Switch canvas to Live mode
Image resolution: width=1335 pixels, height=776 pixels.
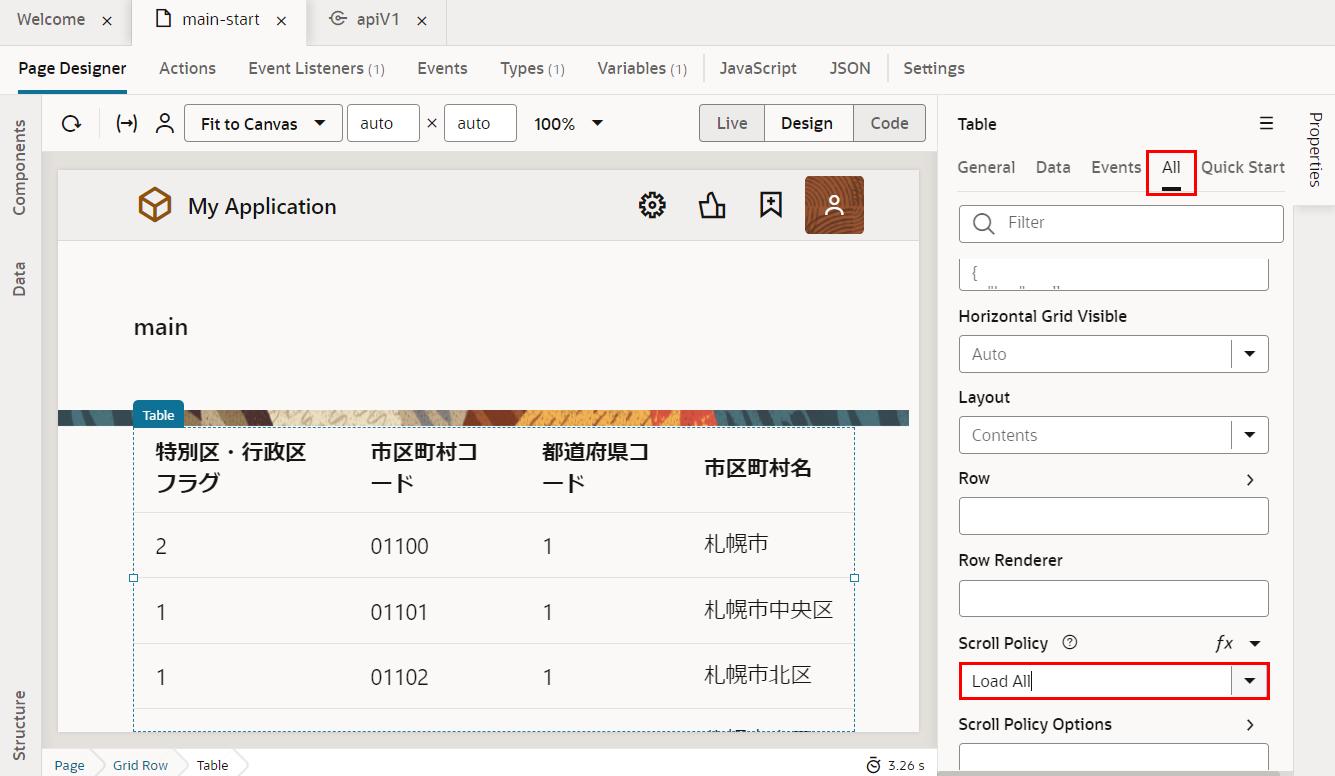[x=732, y=124]
